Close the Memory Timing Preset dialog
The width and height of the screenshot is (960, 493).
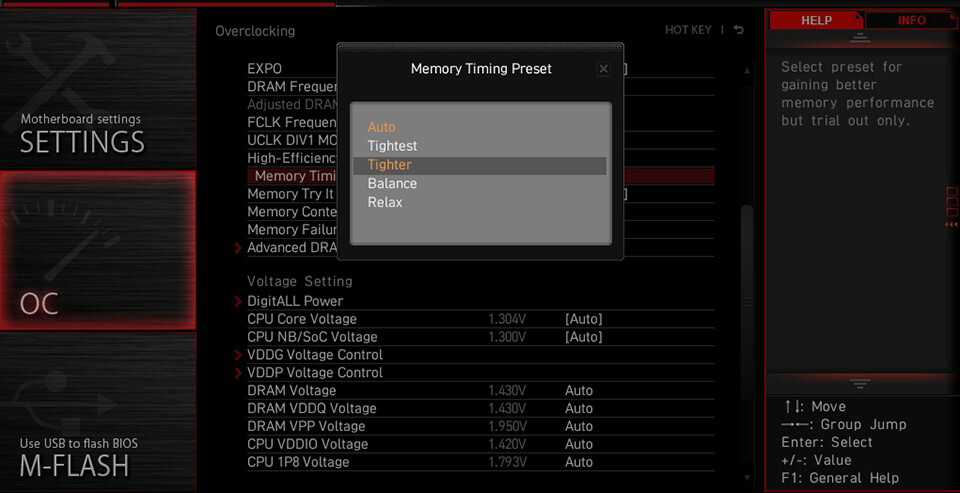(x=603, y=69)
